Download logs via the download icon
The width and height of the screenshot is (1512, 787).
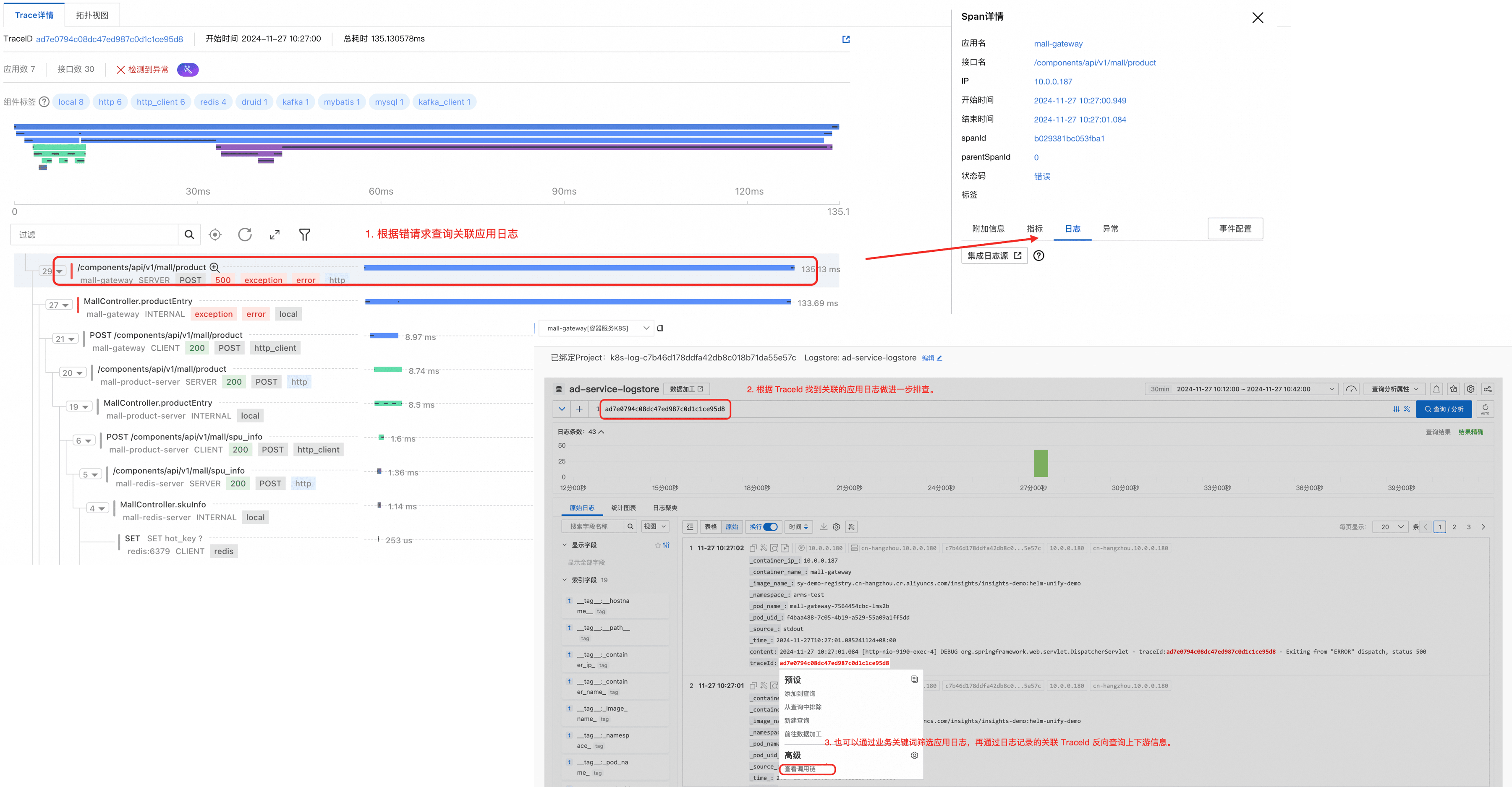(824, 526)
